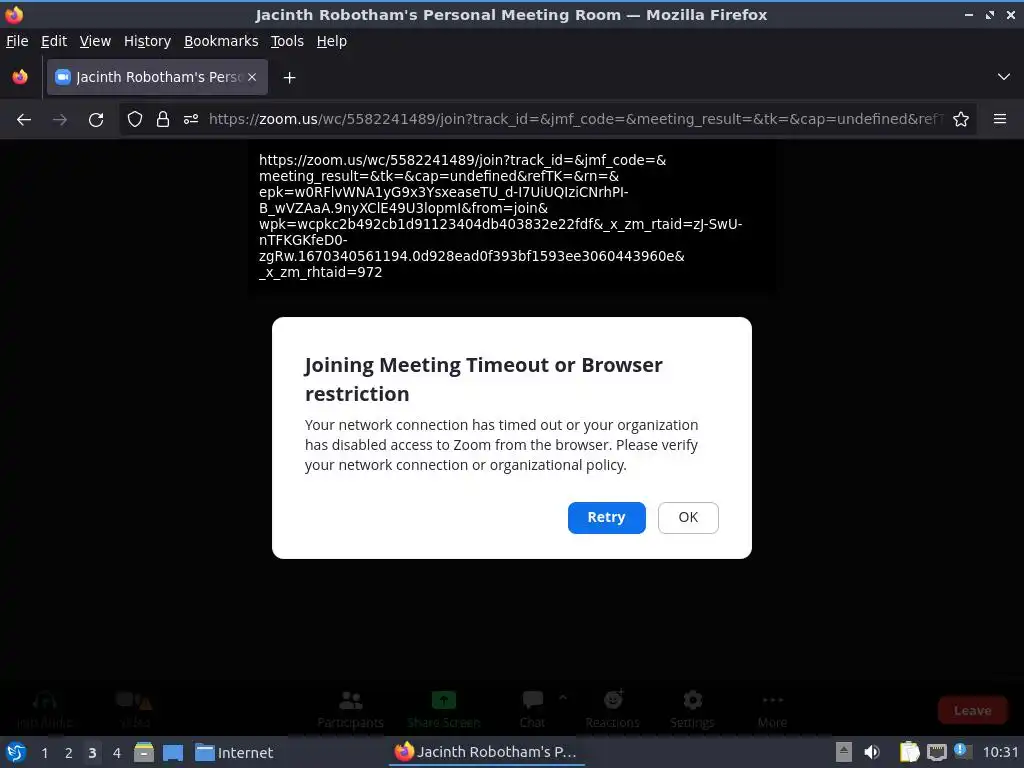Open the Internet folder launcher
The image size is (1024, 768).
(234, 752)
